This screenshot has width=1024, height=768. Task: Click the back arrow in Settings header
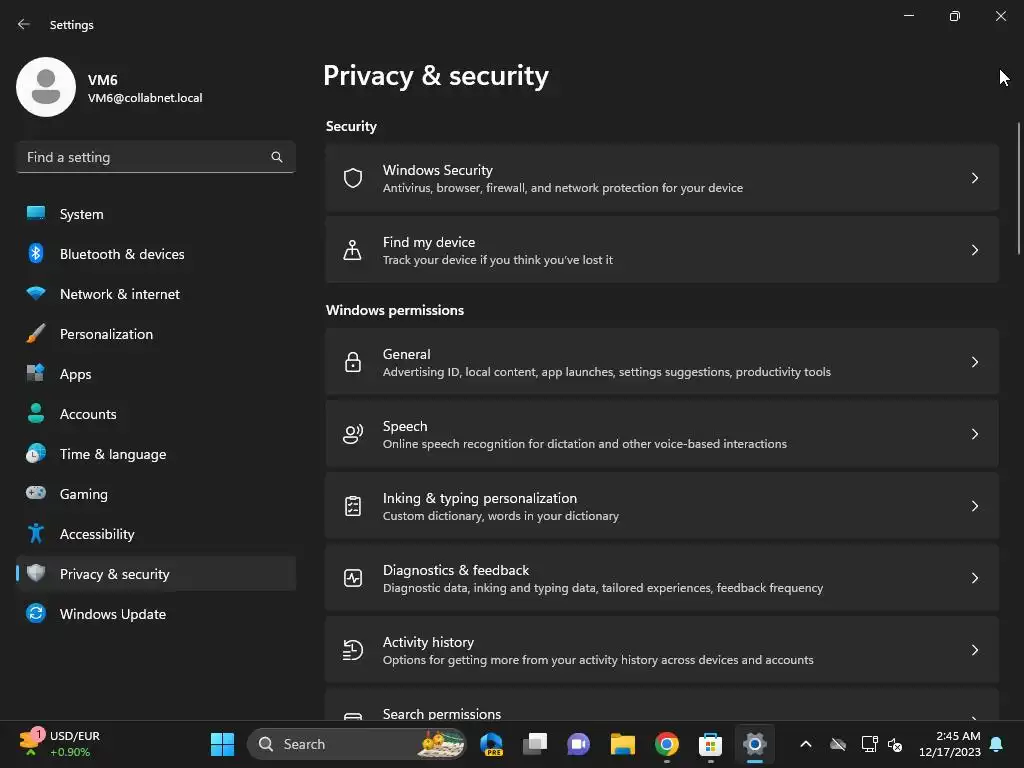(24, 24)
